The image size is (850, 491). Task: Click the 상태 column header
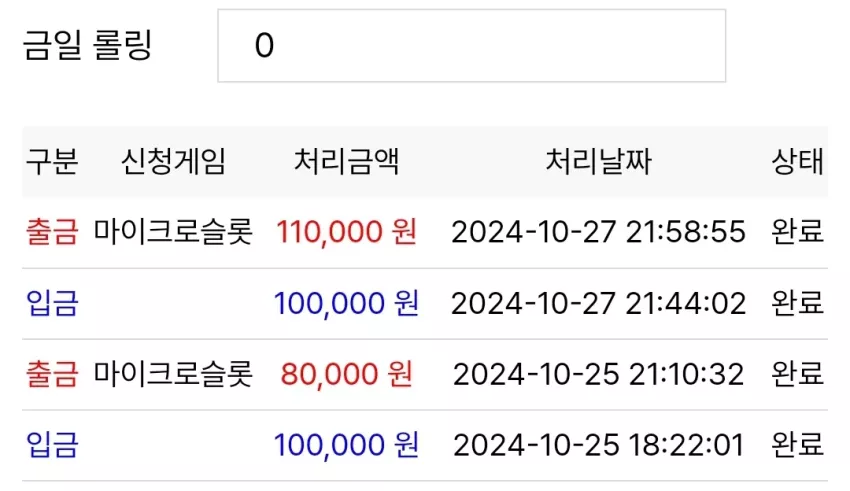tap(797, 161)
